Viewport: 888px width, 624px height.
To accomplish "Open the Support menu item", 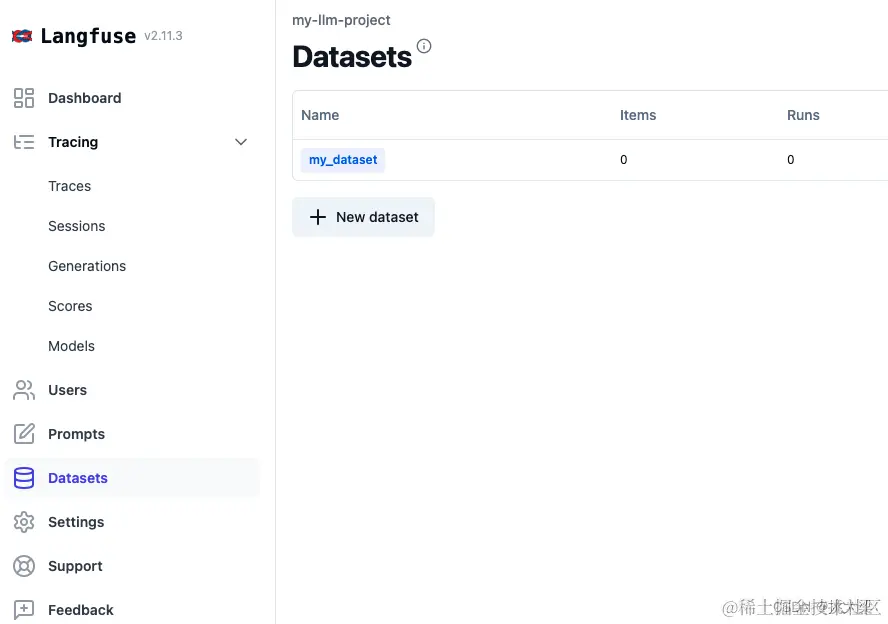I will (75, 566).
